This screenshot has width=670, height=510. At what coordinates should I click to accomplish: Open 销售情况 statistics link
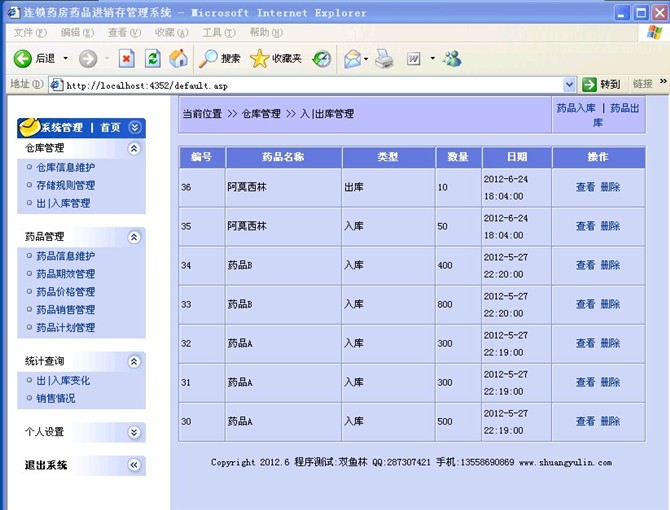coord(56,399)
